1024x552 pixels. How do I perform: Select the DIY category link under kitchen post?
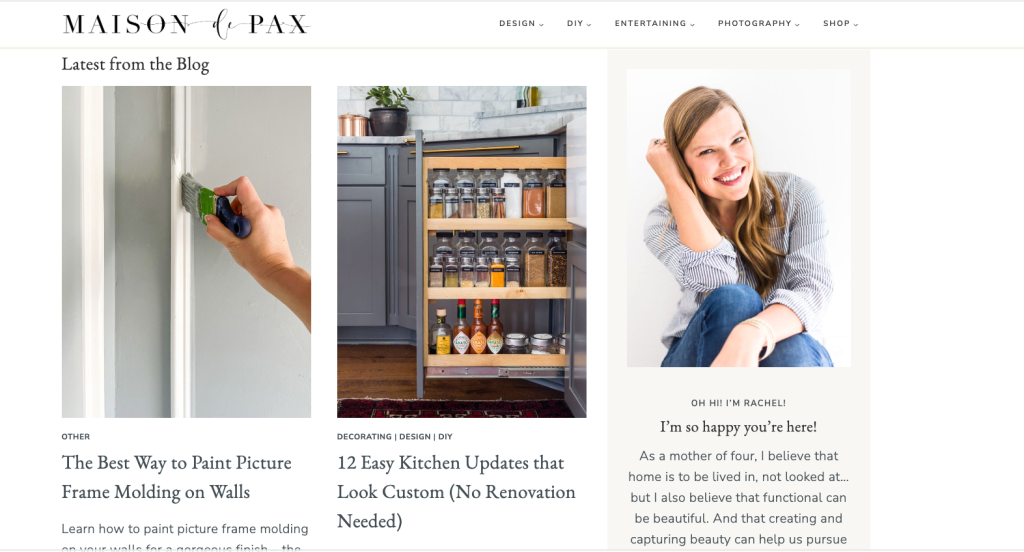pos(445,436)
